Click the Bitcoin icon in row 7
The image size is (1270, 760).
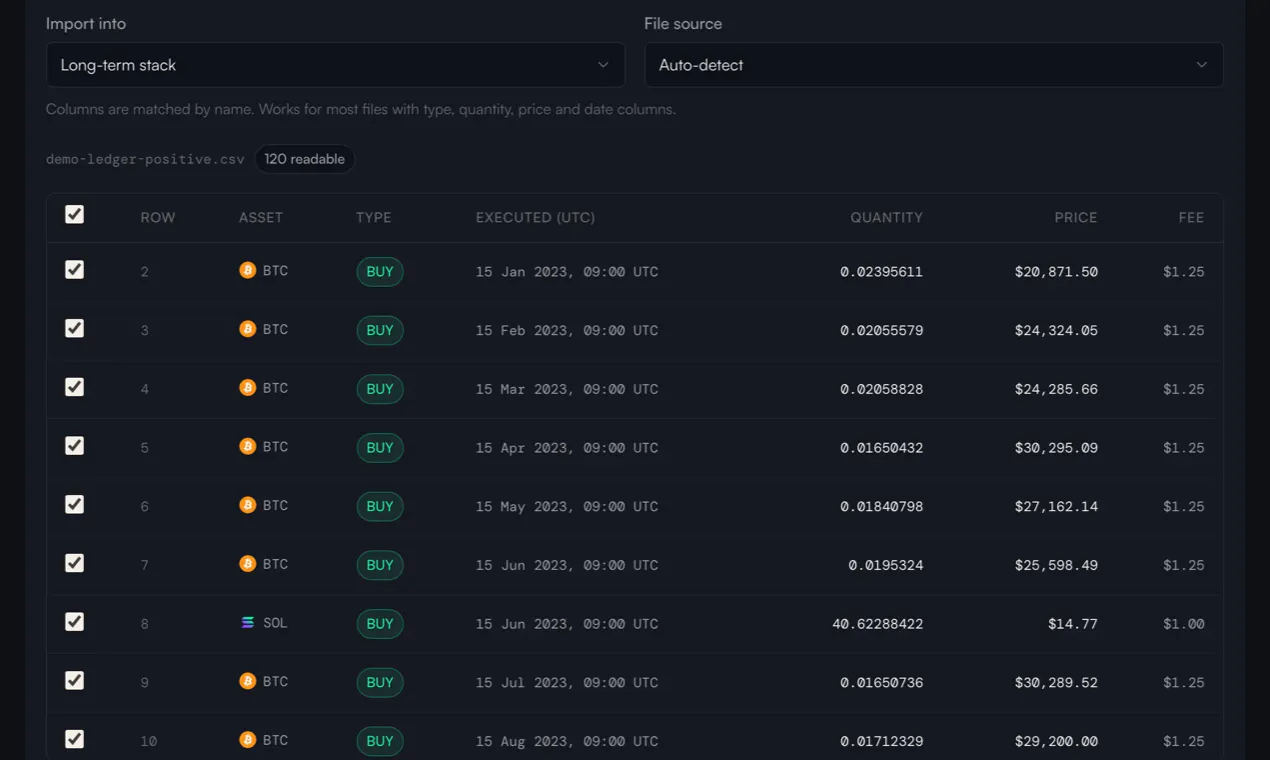pos(248,564)
